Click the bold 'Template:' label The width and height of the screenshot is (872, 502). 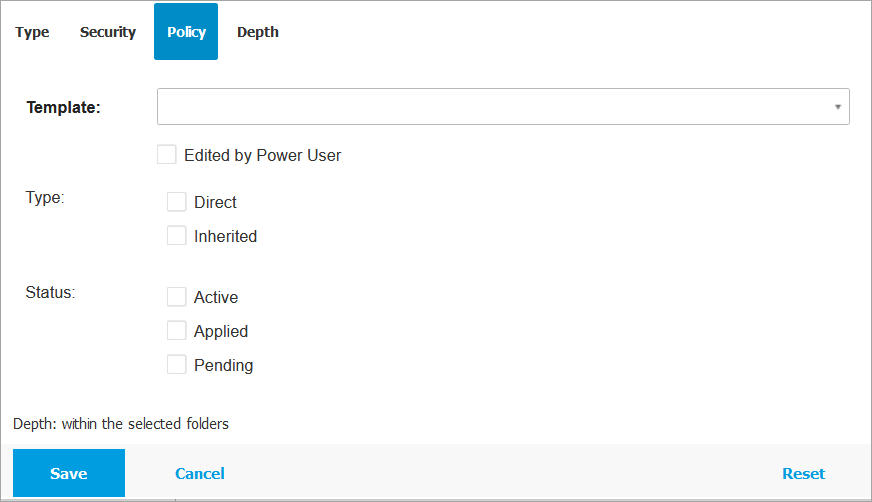tap(64, 107)
